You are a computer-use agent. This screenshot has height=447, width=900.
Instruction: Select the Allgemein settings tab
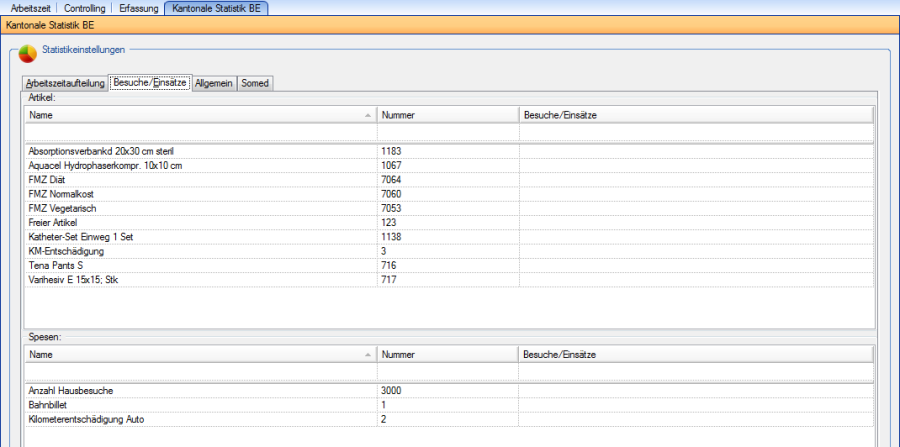214,83
